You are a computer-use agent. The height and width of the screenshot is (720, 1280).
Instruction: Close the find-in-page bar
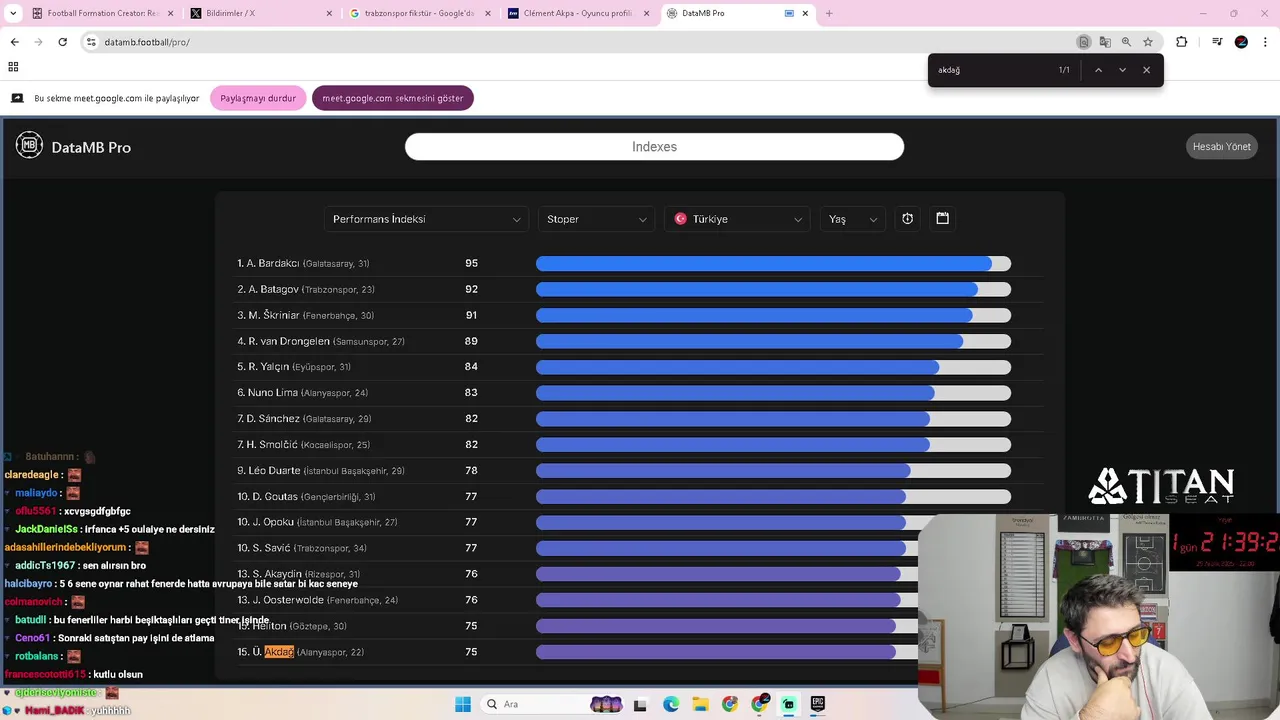tap(1146, 70)
